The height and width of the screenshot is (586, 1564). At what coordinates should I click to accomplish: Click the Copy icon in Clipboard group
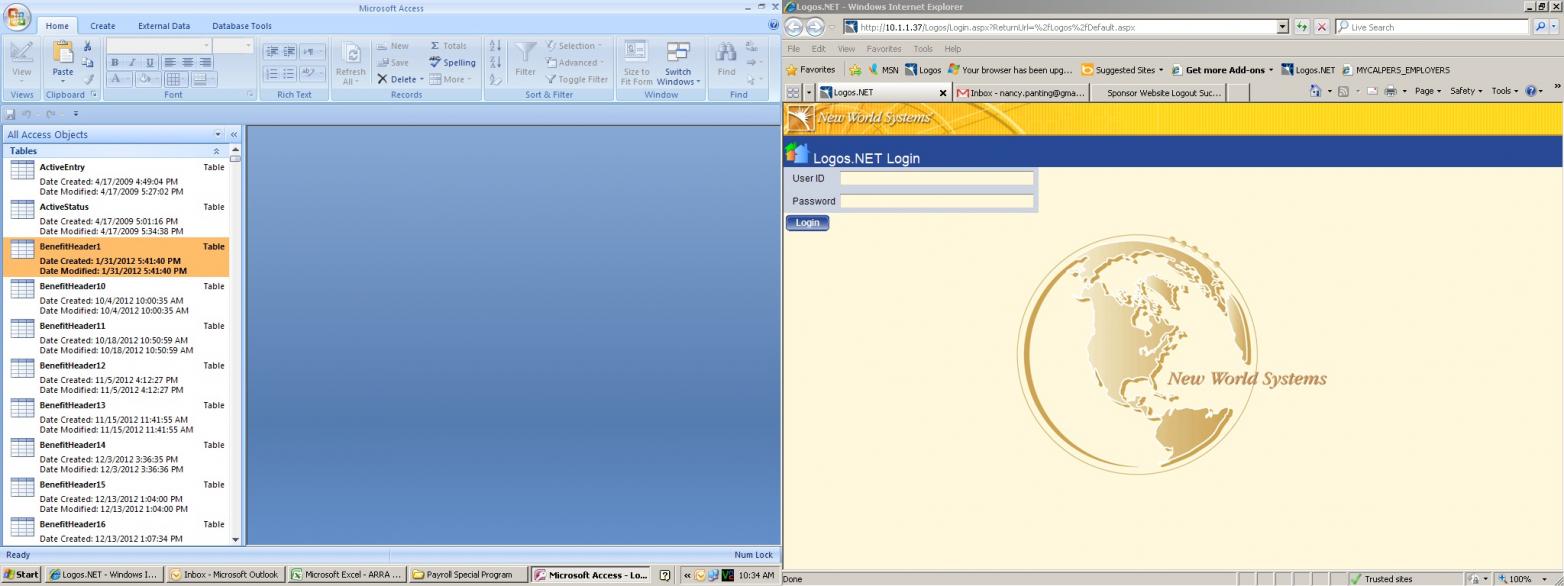(88, 62)
